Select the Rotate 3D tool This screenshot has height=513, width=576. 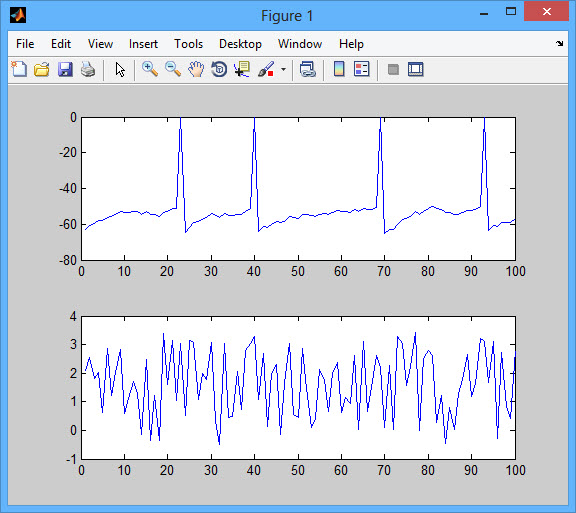point(219,69)
